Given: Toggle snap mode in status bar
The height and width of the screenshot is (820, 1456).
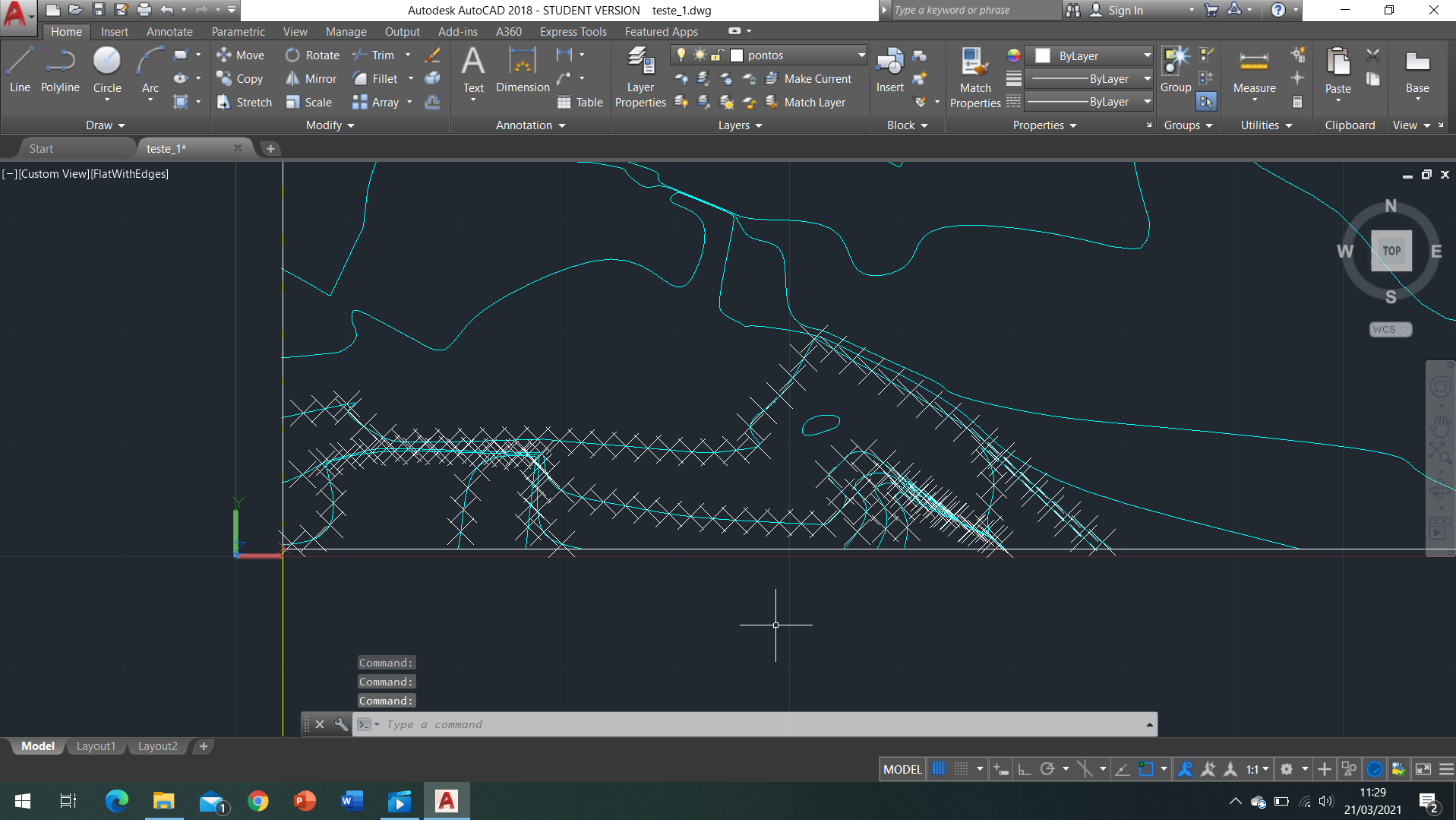Looking at the screenshot, I should click(962, 769).
